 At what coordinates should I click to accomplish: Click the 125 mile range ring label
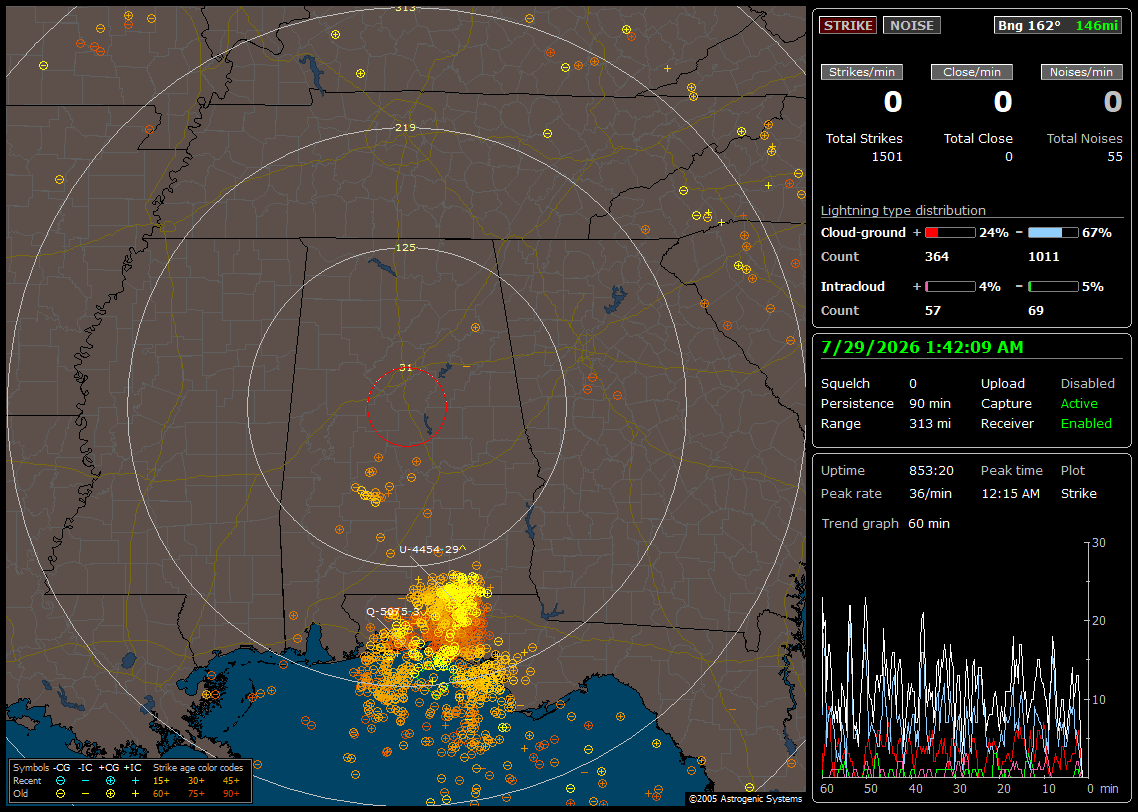(x=405, y=248)
